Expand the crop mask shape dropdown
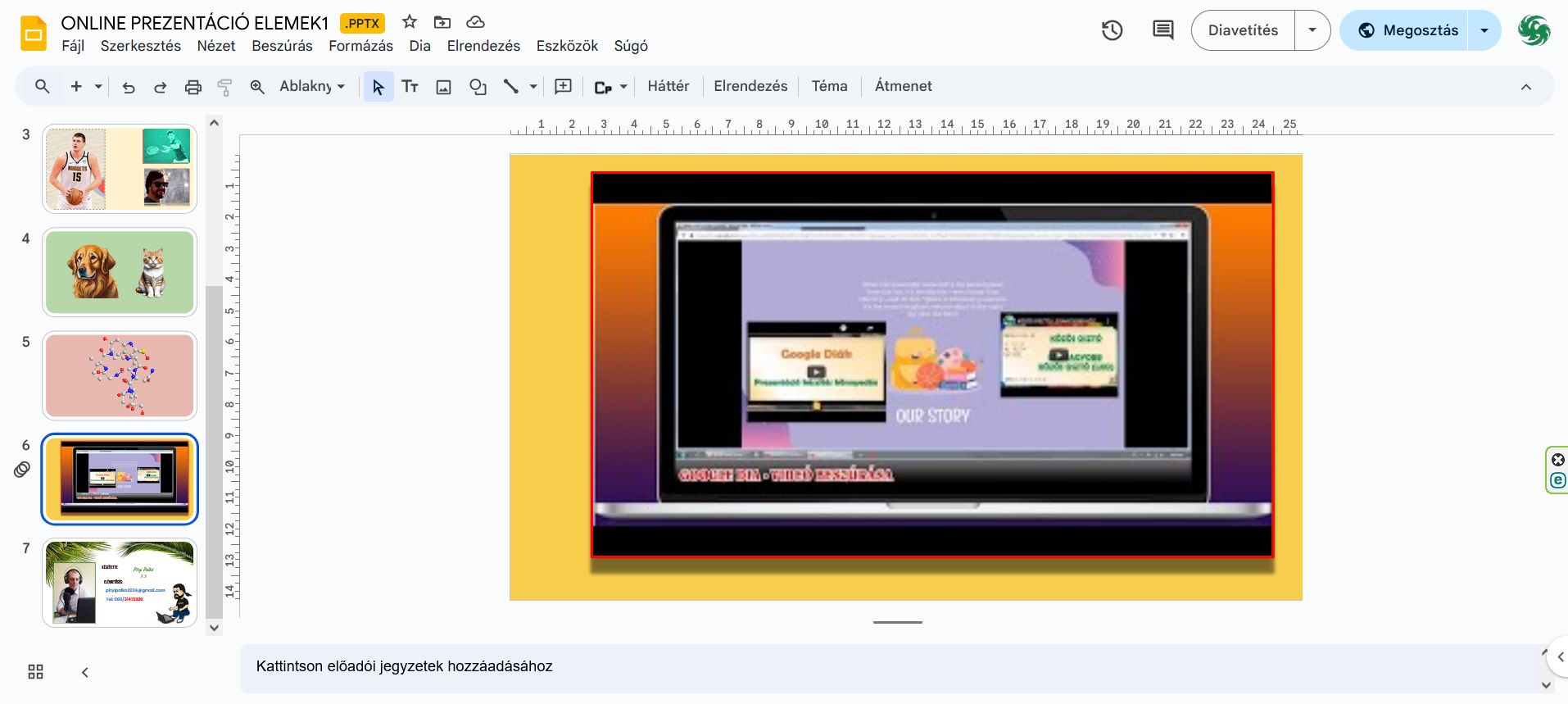1568x704 pixels. tap(623, 86)
